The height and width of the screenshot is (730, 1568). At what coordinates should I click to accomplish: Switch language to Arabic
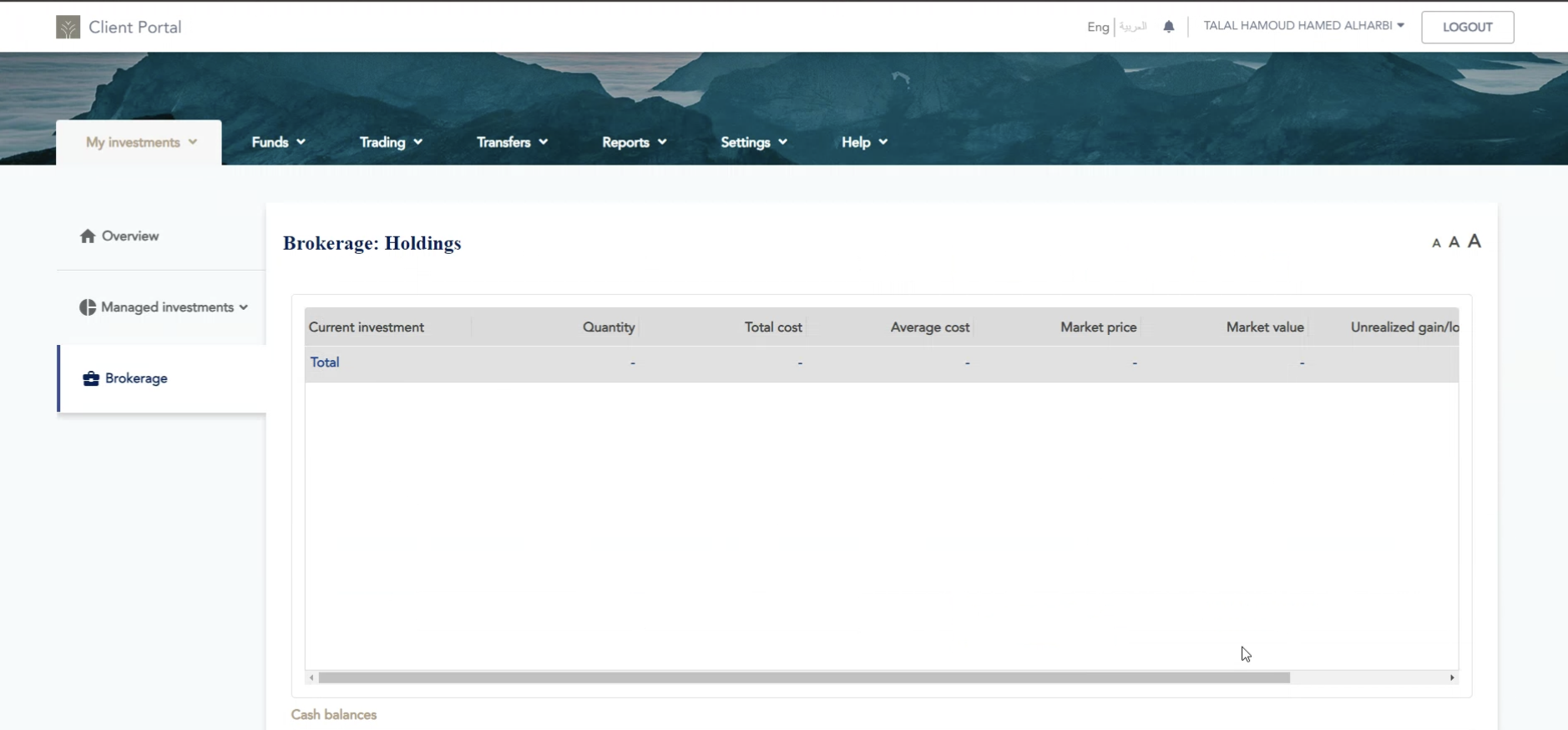1133,27
